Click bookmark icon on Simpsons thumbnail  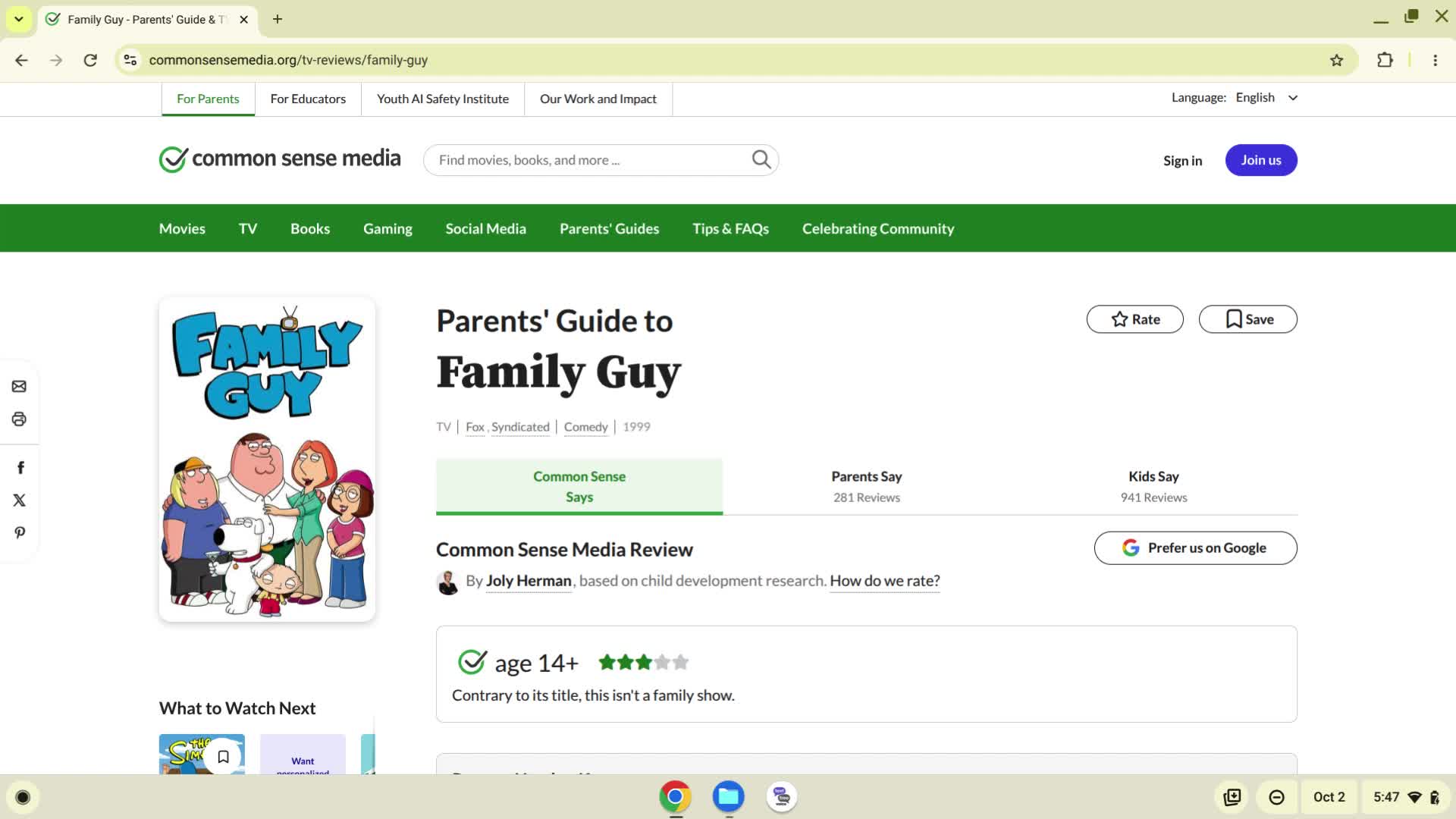pos(223,756)
